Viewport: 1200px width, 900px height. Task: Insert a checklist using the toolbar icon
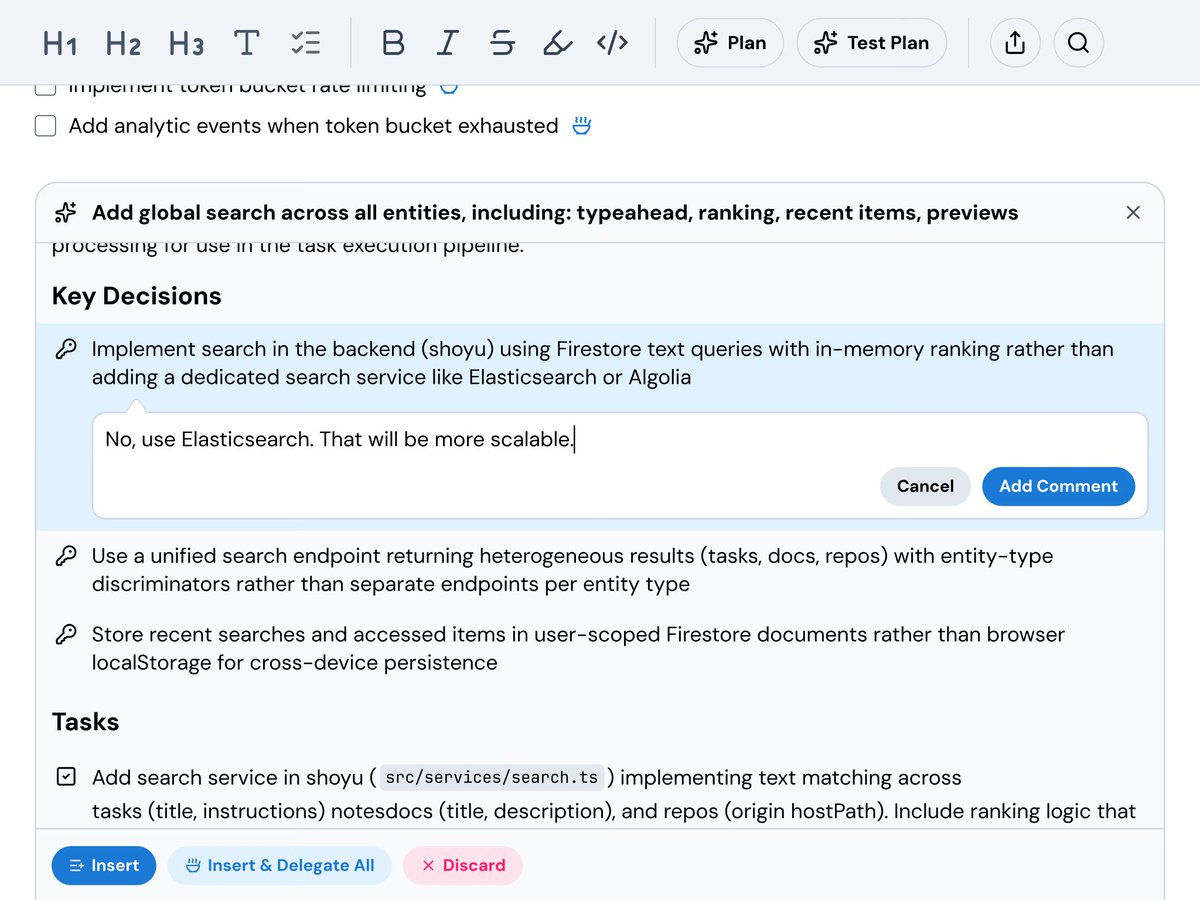click(x=305, y=43)
